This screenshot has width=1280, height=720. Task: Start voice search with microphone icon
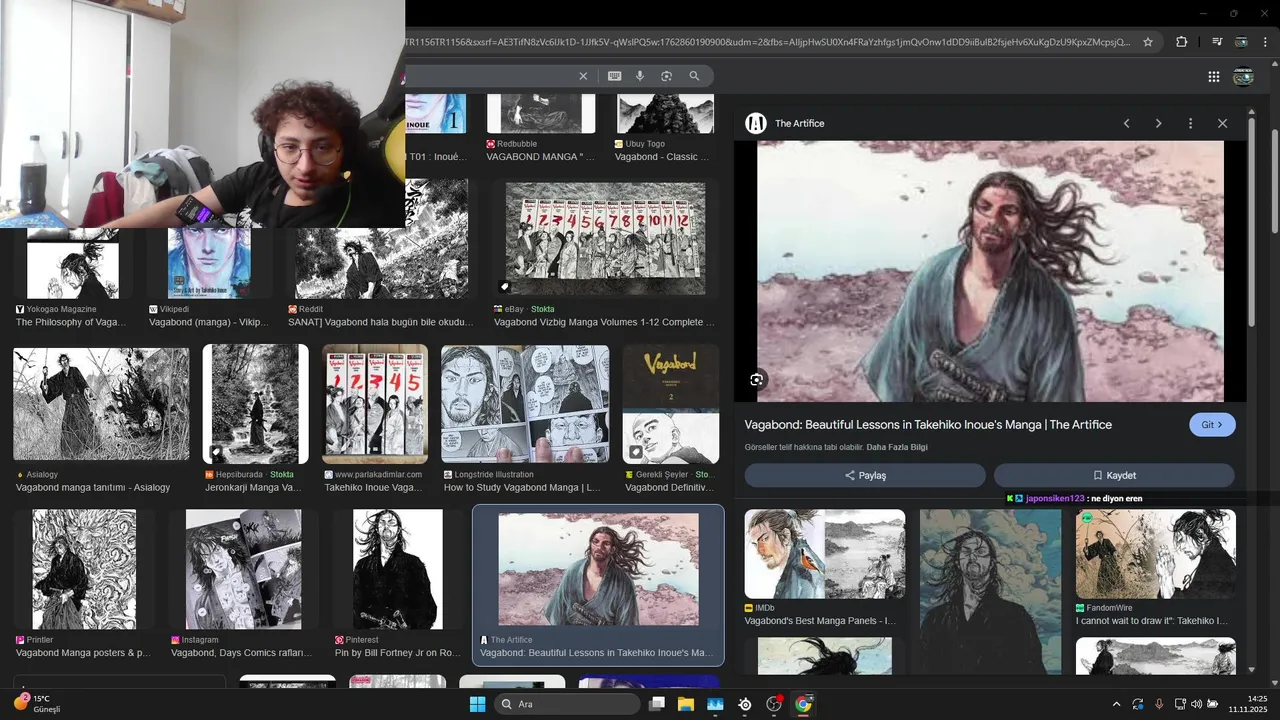coord(640,76)
